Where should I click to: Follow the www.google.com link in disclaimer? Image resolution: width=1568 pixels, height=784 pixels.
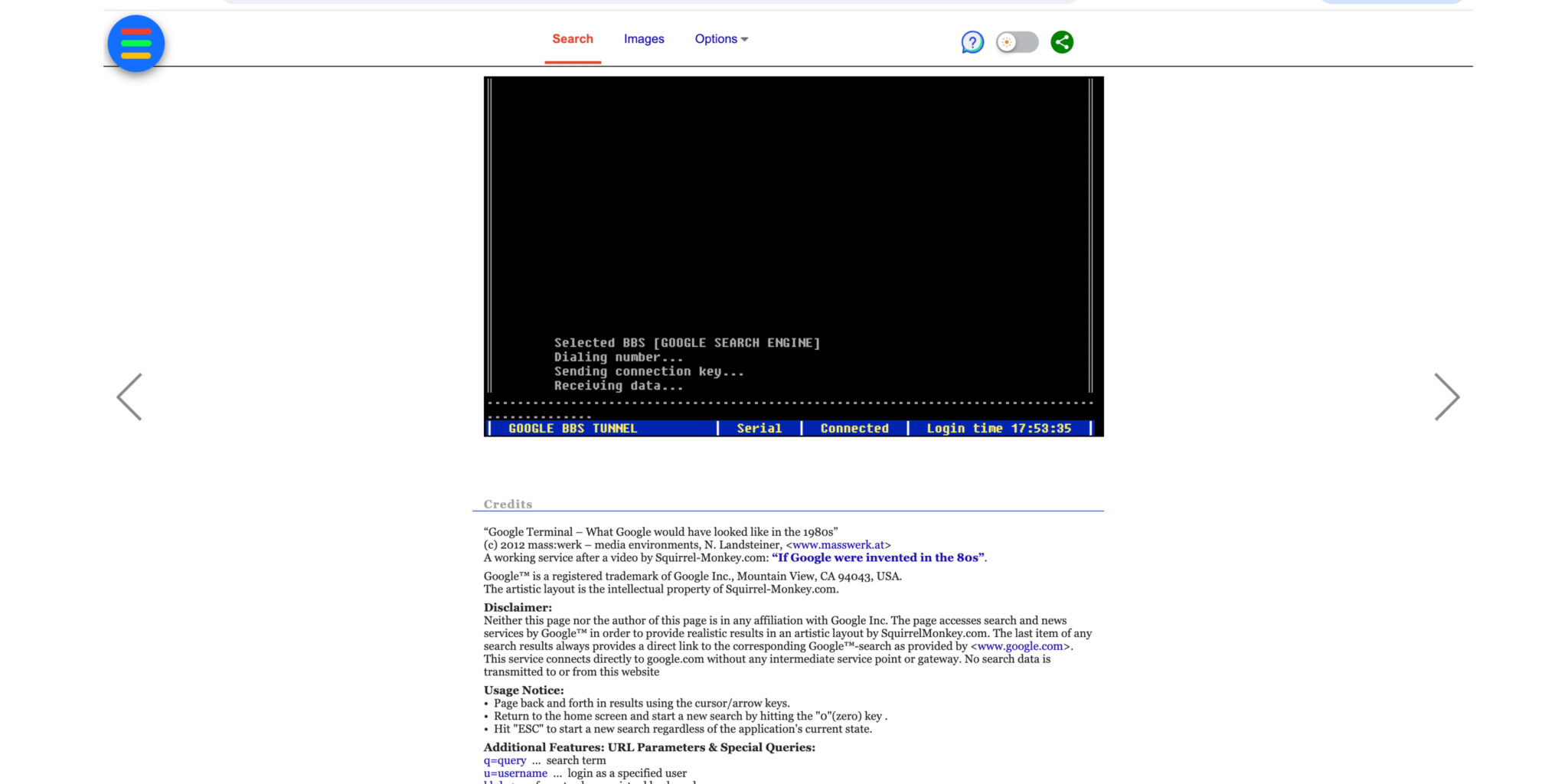(x=1021, y=646)
